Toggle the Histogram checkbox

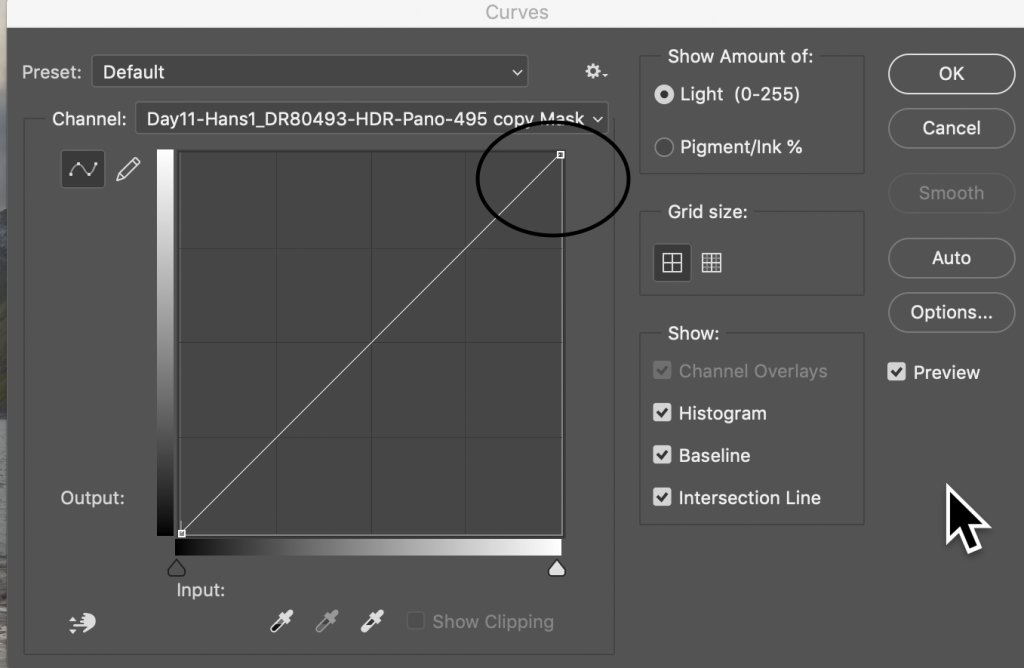tap(662, 413)
